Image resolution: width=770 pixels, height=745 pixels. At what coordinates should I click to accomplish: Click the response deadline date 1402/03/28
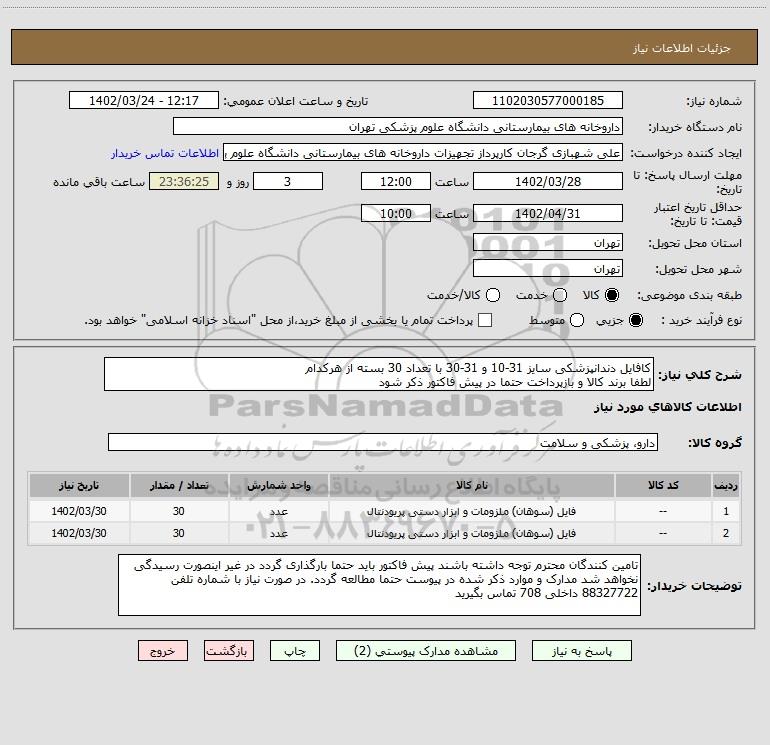(x=548, y=181)
